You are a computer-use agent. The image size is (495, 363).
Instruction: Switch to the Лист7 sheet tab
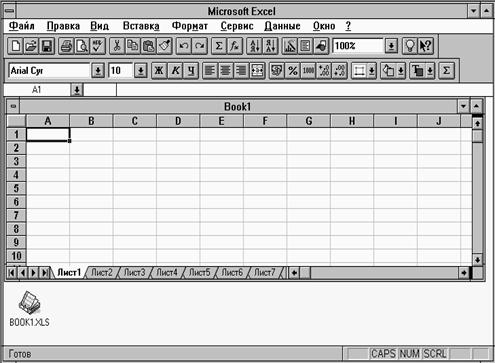(265, 273)
